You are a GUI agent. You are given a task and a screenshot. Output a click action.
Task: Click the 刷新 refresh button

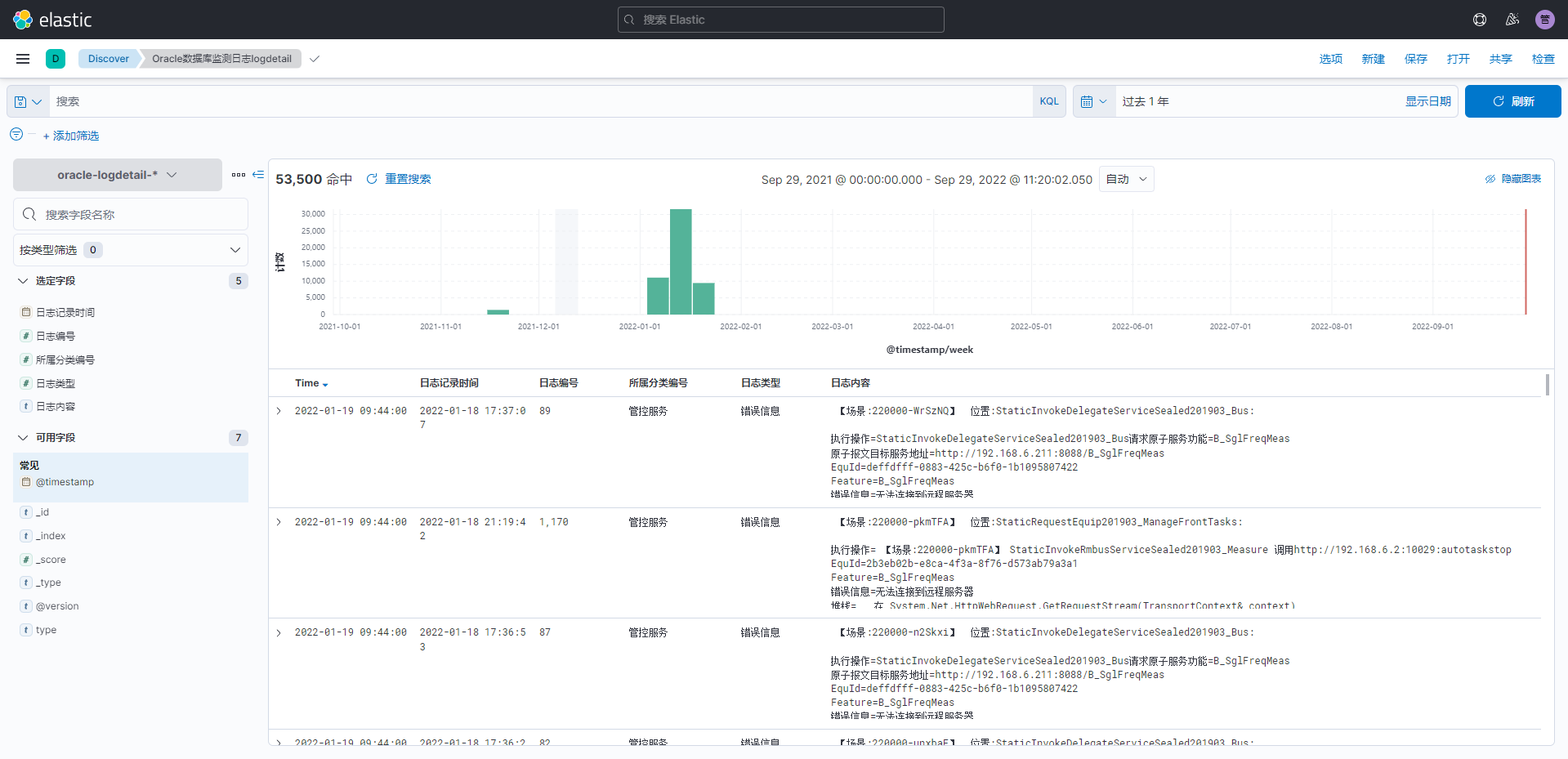pyautogui.click(x=1512, y=101)
